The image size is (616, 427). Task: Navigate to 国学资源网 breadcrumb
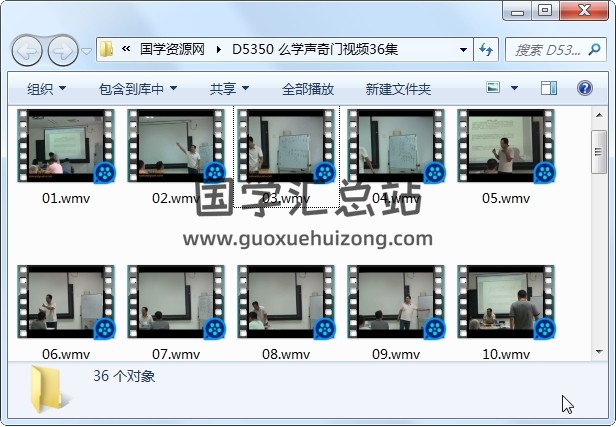point(172,49)
